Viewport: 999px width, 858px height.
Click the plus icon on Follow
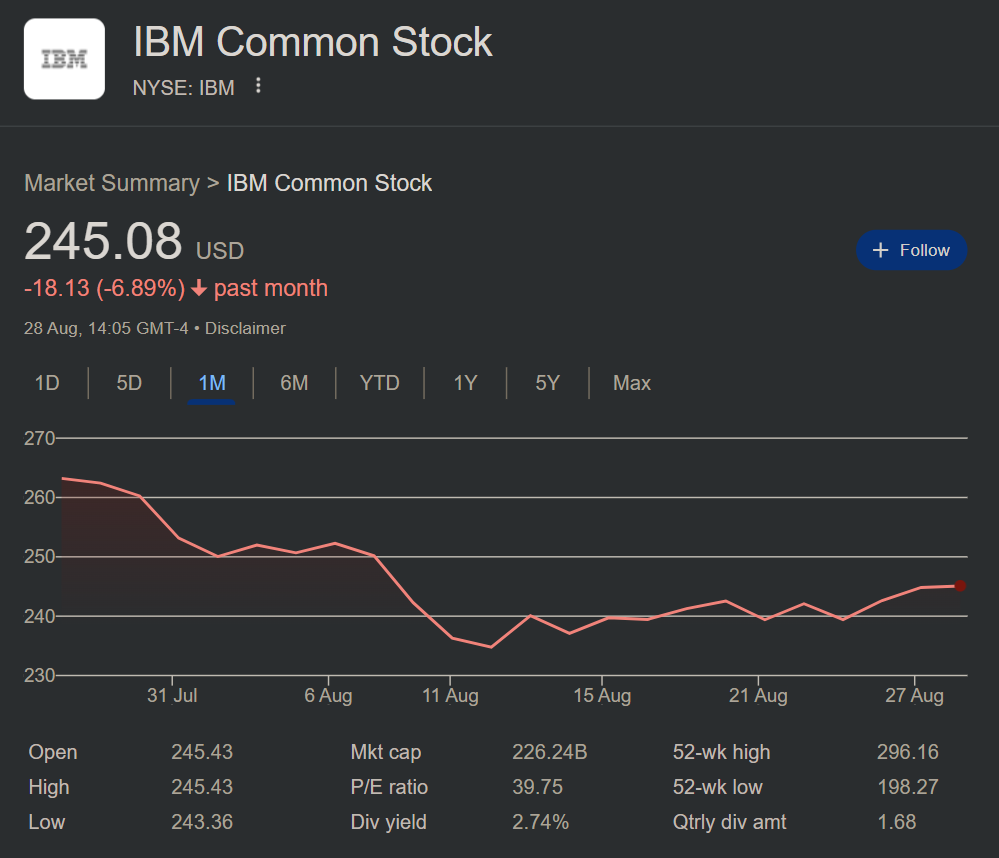(x=880, y=250)
